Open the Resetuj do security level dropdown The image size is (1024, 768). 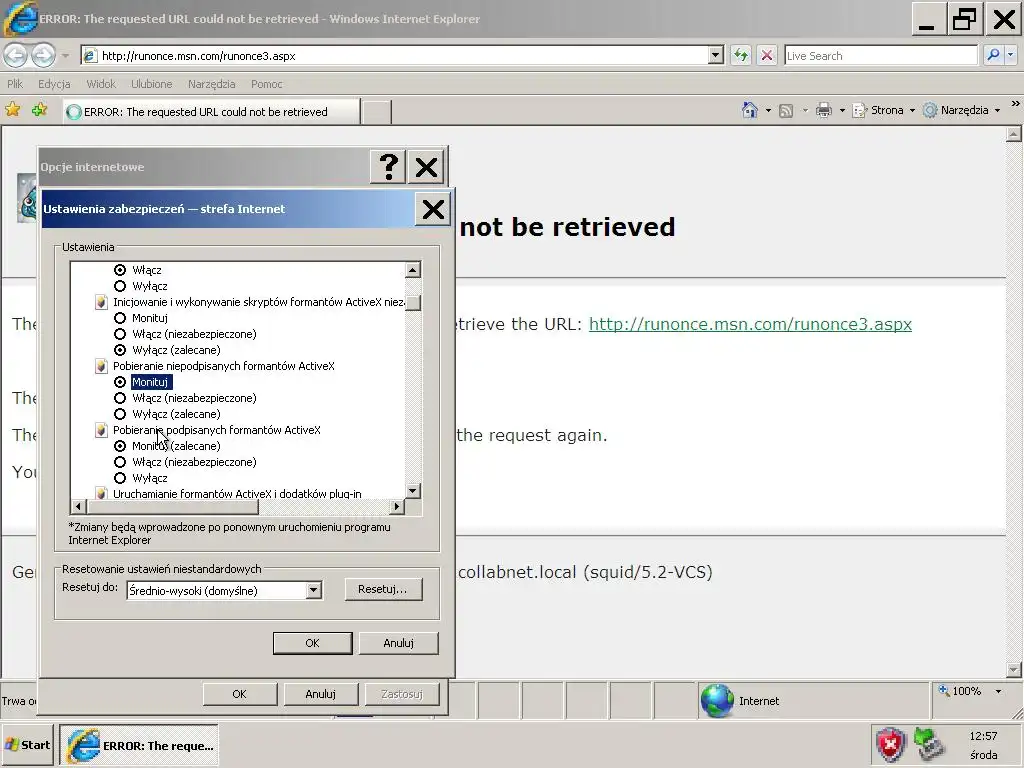tap(313, 590)
